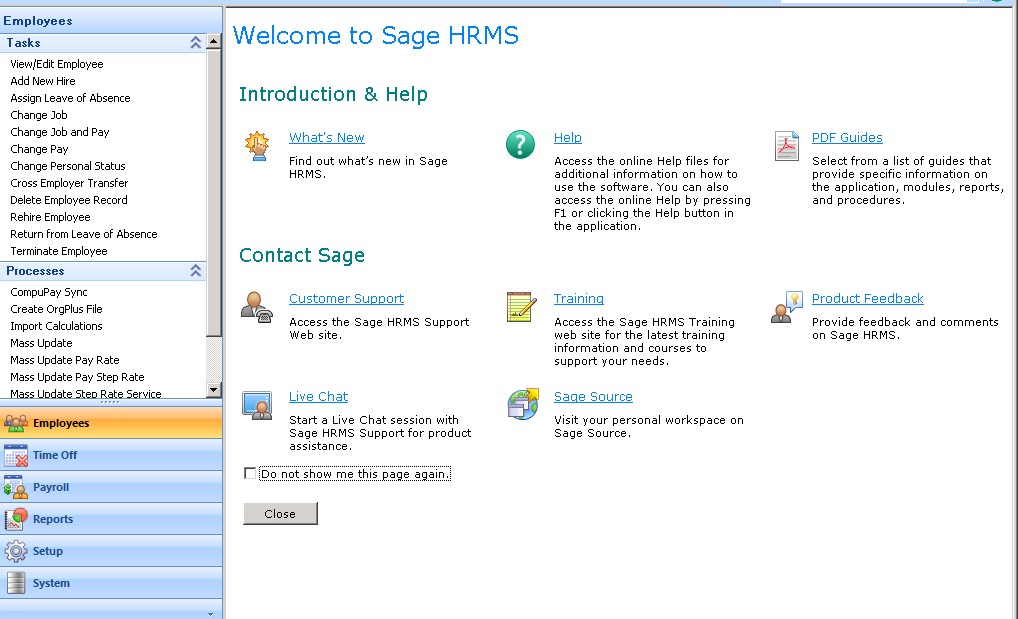Run the Create OrgPlus File process
The width and height of the screenshot is (1018, 619).
pos(56,309)
